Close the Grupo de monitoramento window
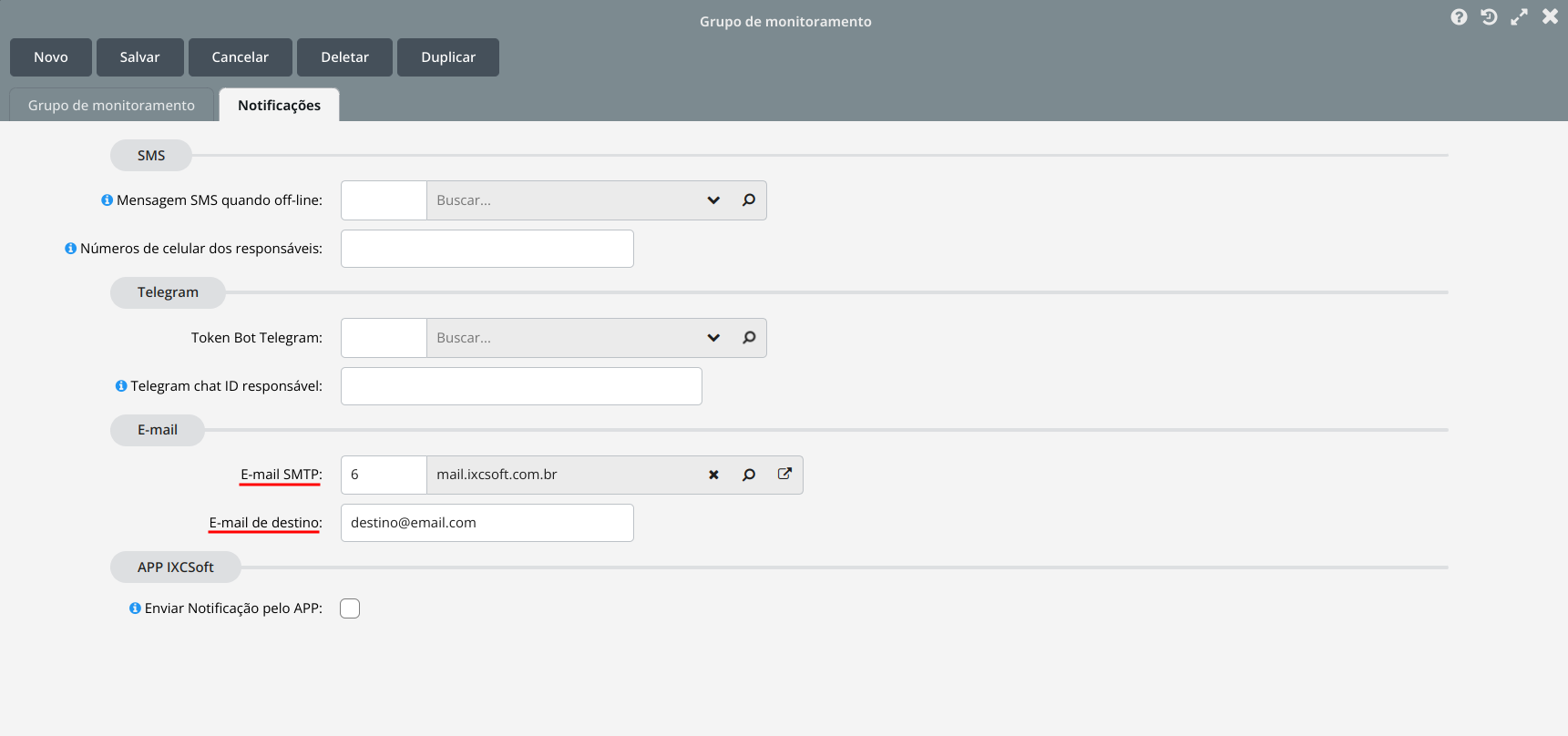 tap(1550, 17)
